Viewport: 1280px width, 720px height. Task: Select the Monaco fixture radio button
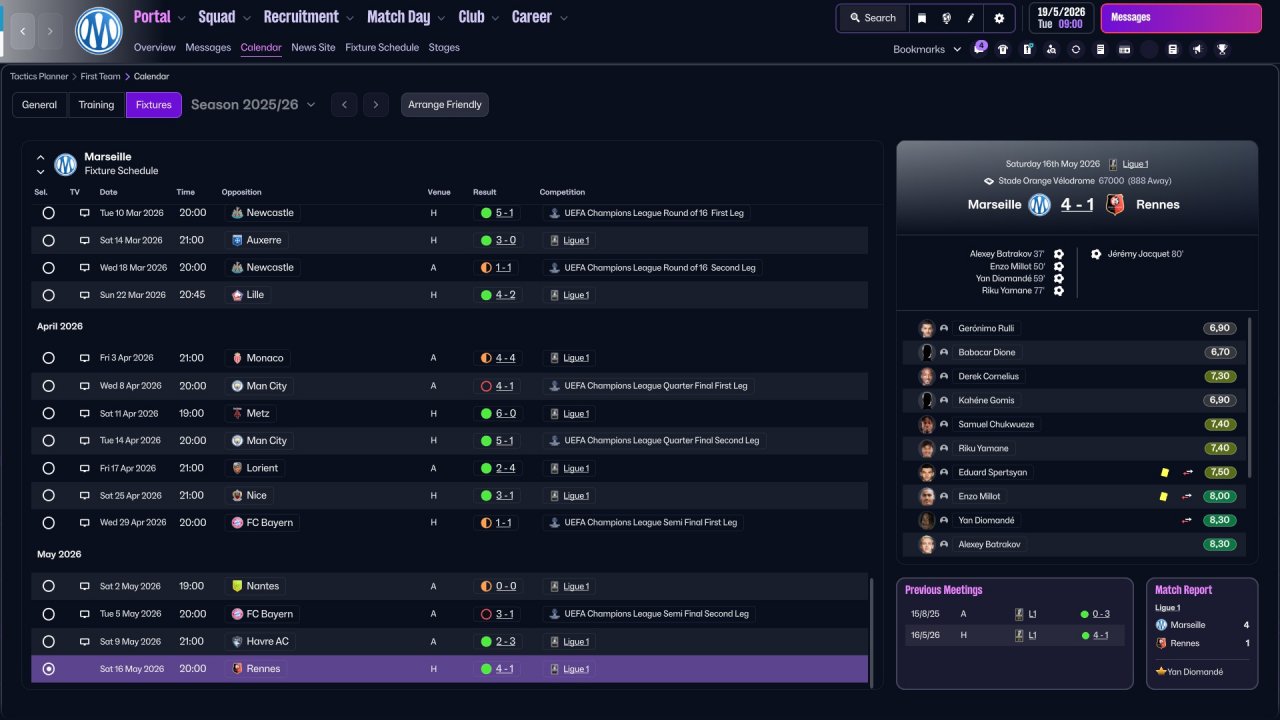click(48, 358)
